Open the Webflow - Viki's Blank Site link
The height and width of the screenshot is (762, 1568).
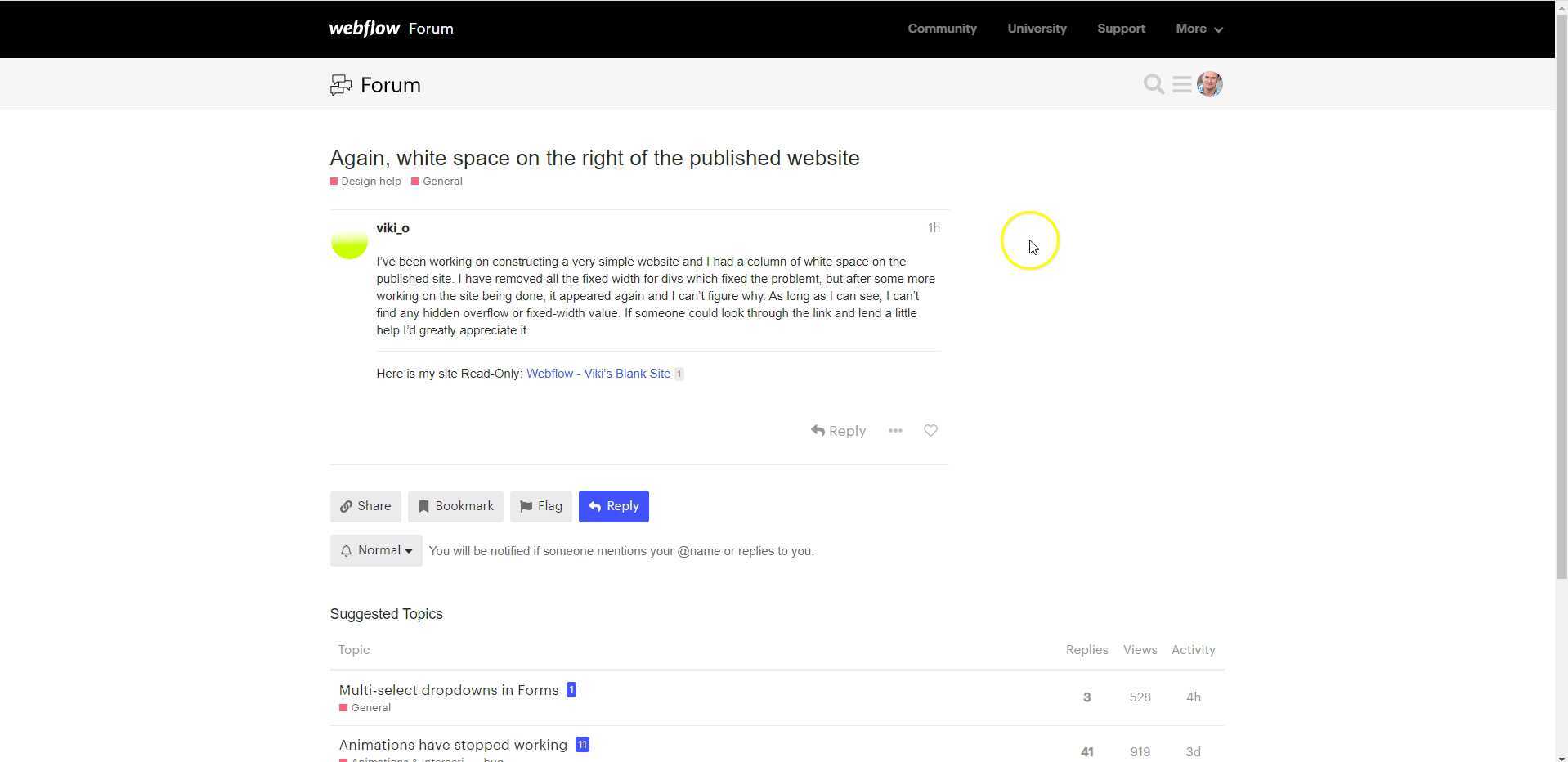[598, 374]
